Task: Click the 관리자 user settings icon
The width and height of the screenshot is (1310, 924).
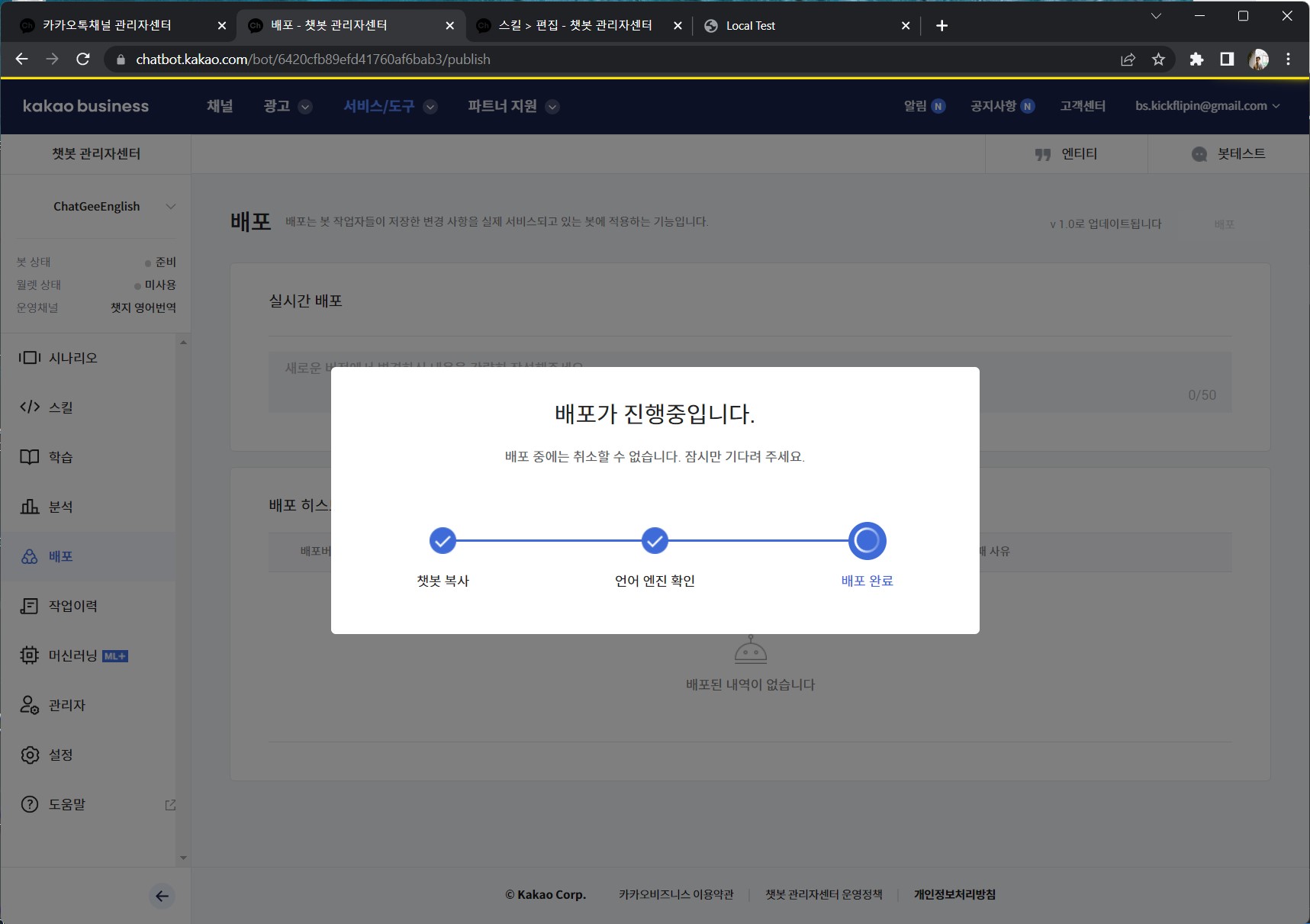Action: coord(30,705)
